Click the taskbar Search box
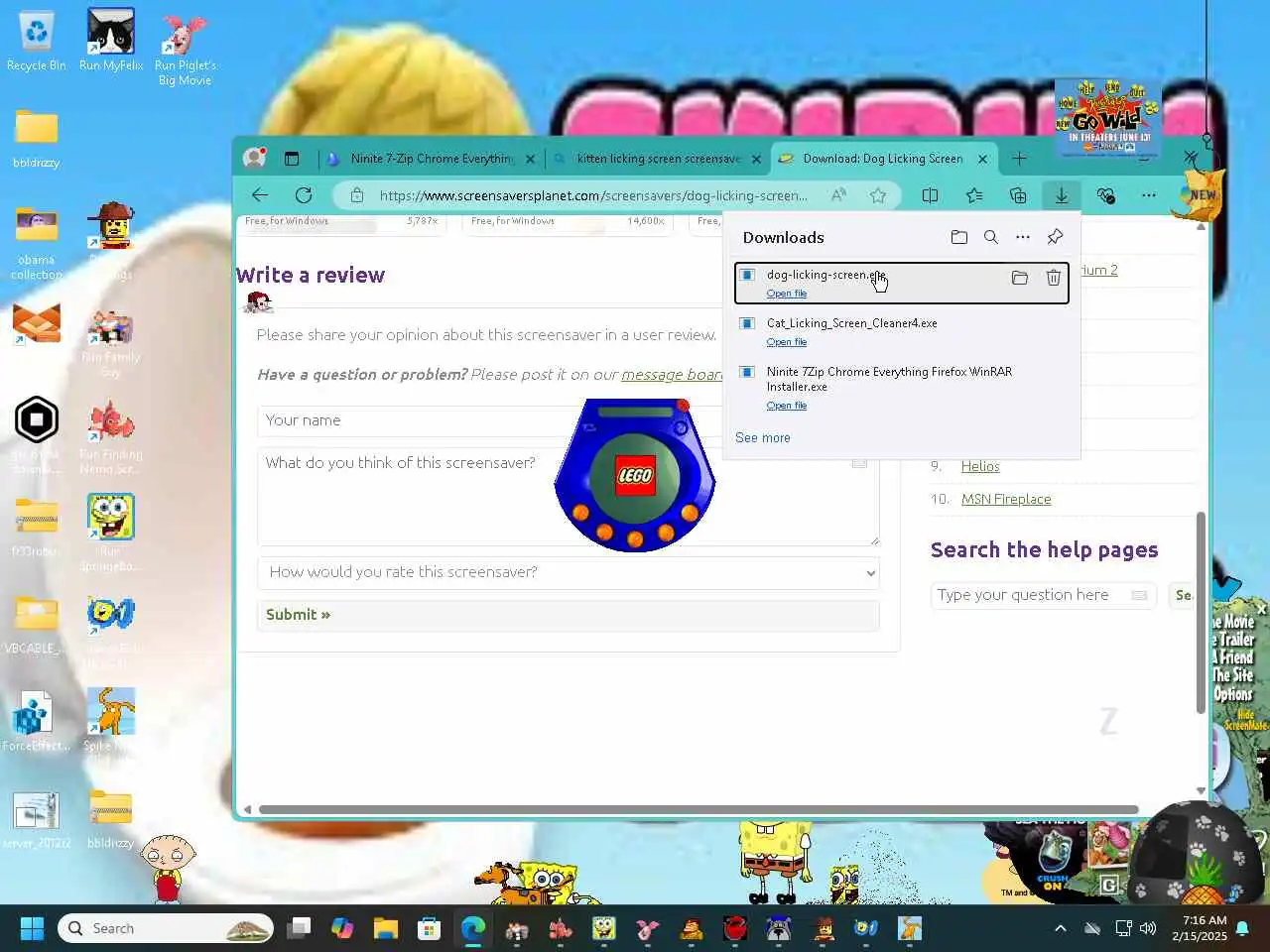 click(166, 928)
